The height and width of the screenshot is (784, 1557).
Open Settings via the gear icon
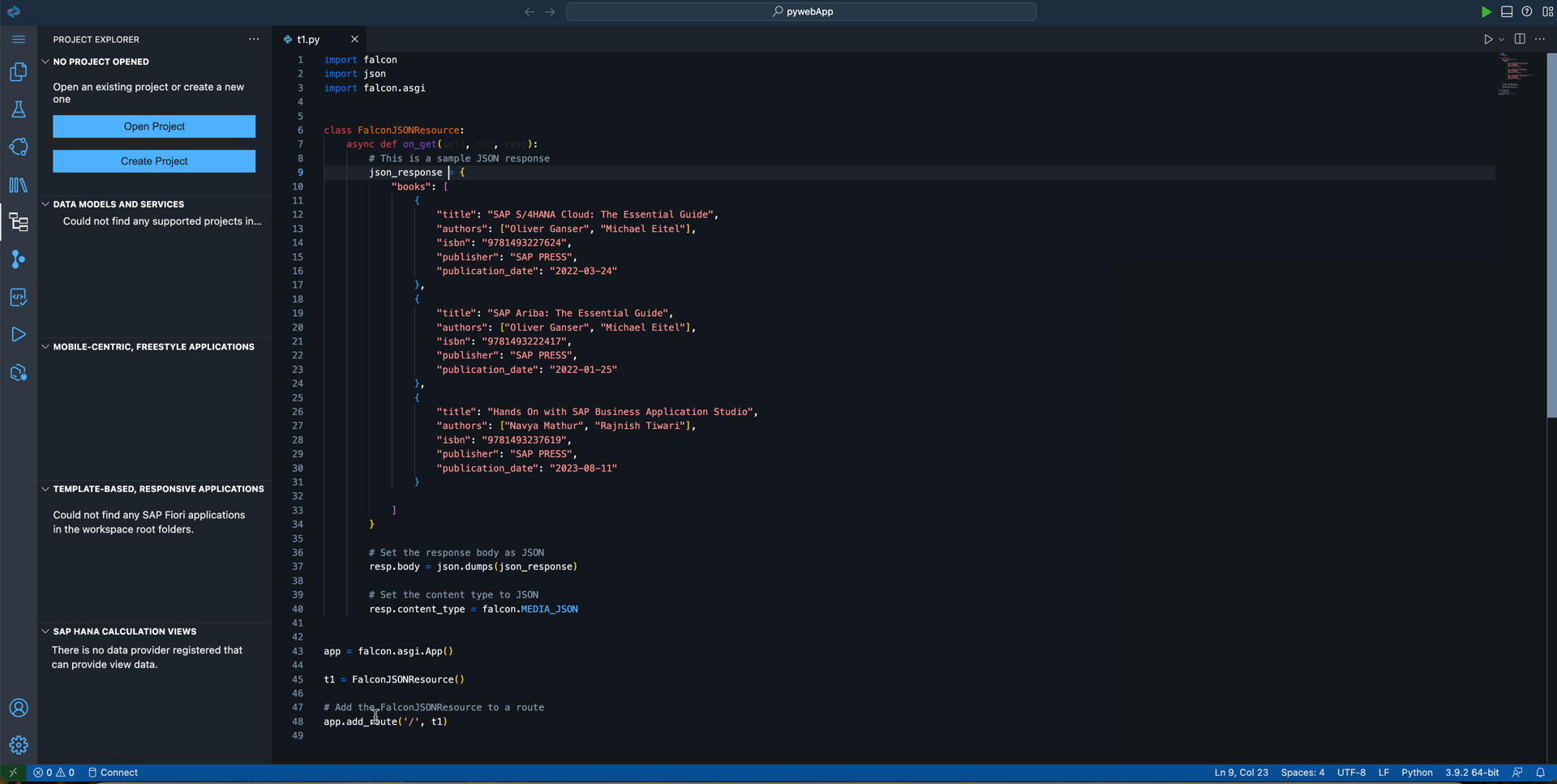pos(19,745)
